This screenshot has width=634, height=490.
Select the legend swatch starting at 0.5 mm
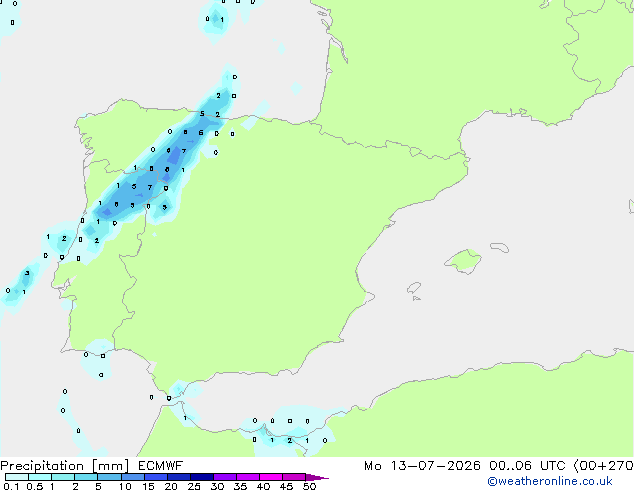tap(40, 477)
